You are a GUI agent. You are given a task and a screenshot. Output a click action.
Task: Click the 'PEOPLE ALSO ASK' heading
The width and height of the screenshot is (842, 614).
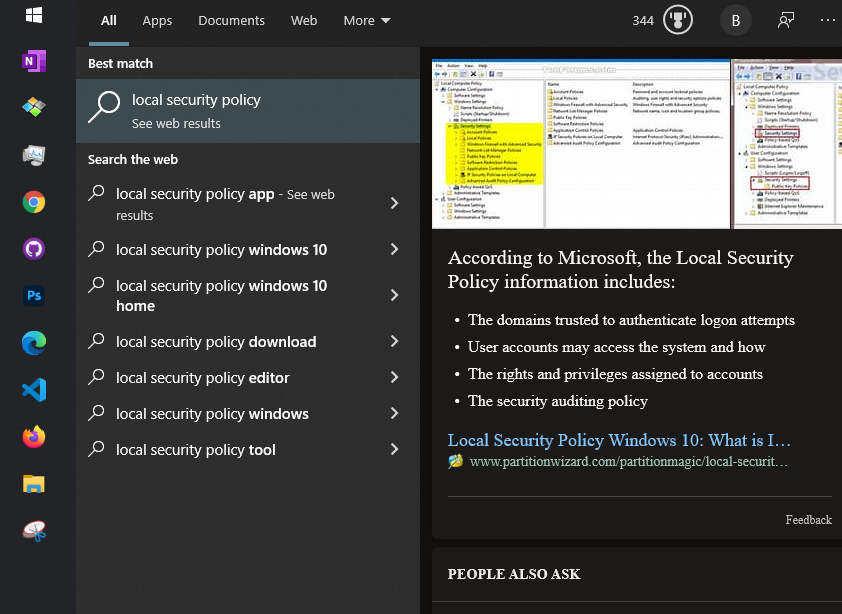click(x=514, y=574)
